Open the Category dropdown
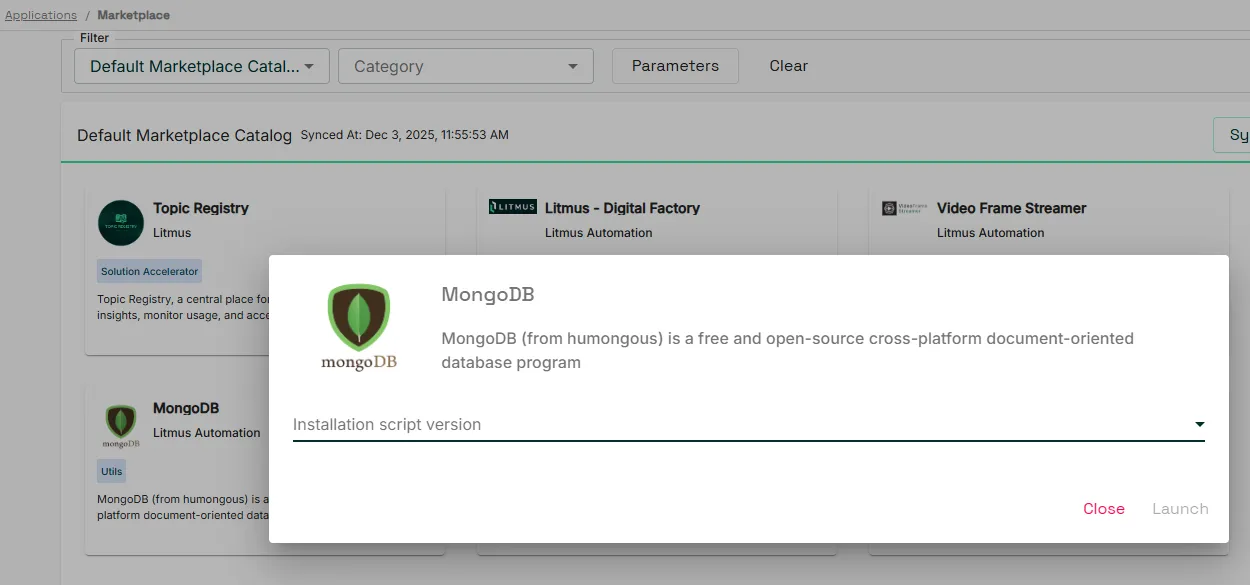Viewport: 1250px width, 585px height. (x=466, y=66)
